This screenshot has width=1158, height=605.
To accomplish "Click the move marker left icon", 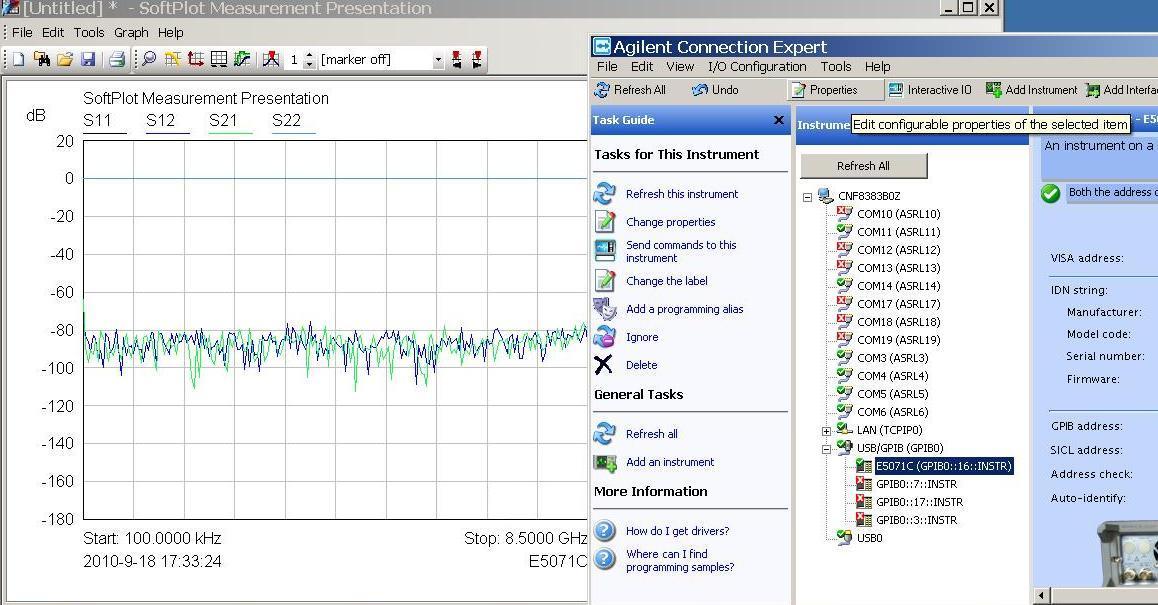I will point(456,60).
